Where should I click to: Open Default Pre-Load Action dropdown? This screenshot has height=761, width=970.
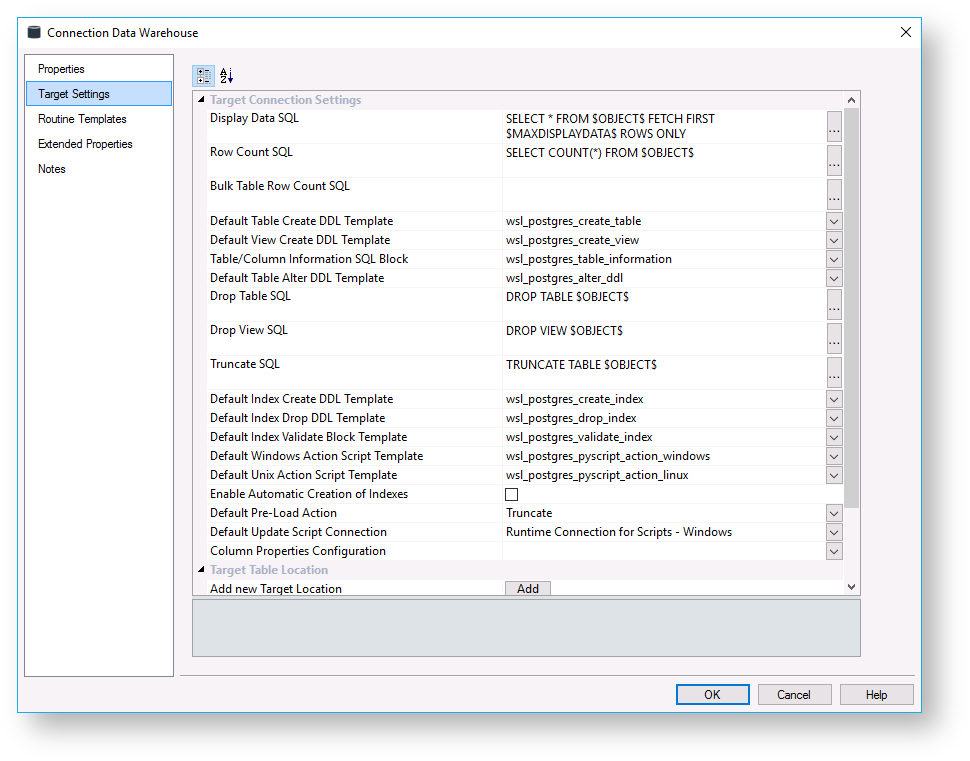[834, 514]
